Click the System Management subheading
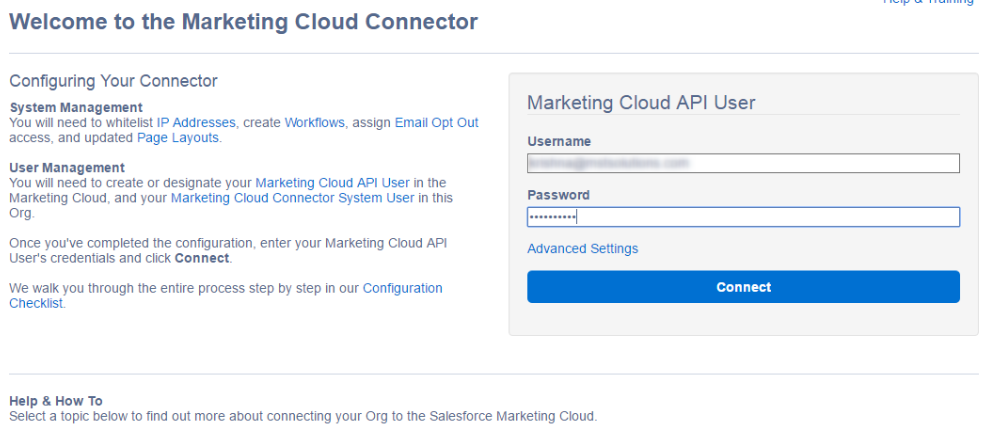994x430 pixels. coord(76,107)
